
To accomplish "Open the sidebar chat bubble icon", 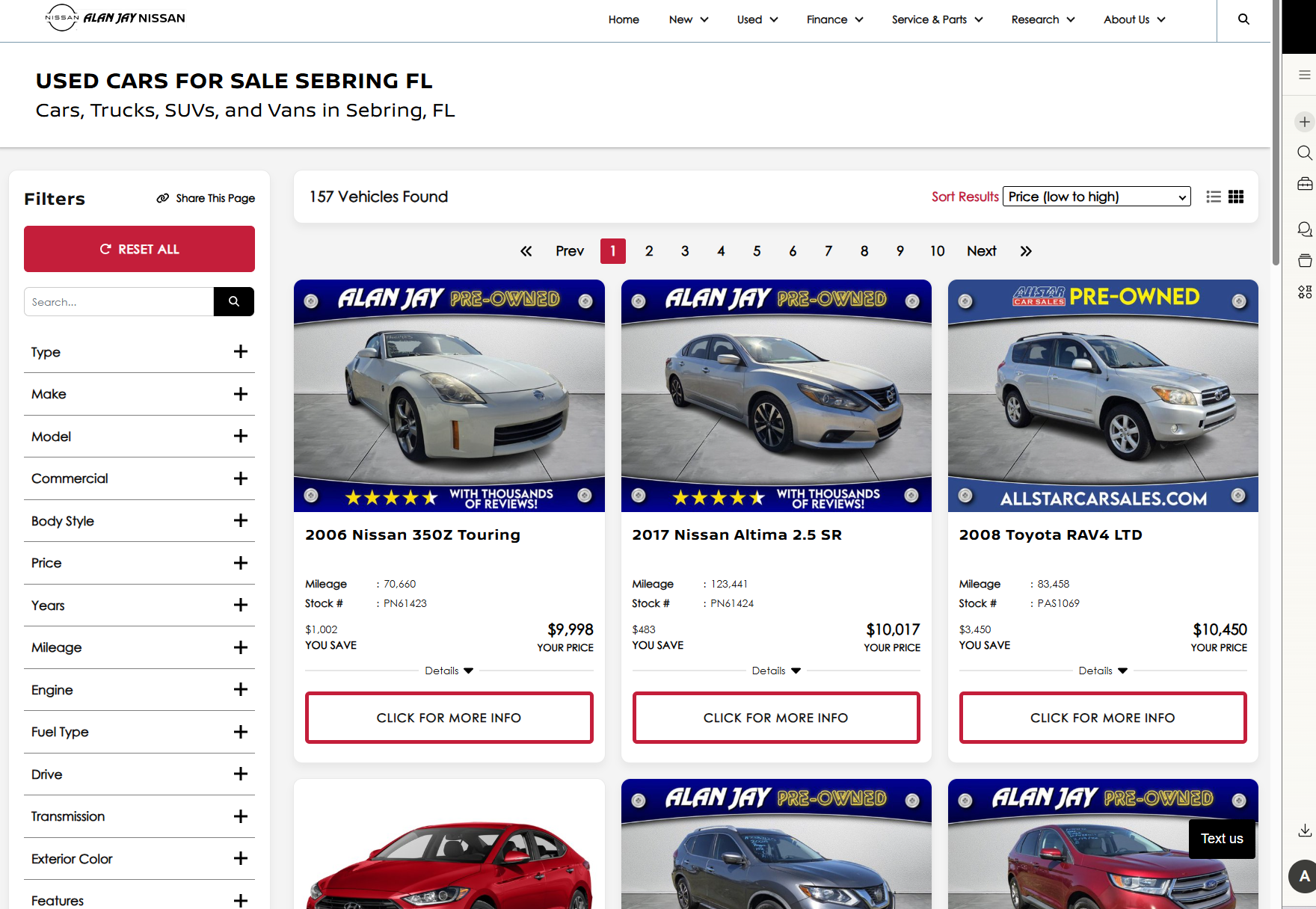I will pyautogui.click(x=1305, y=229).
